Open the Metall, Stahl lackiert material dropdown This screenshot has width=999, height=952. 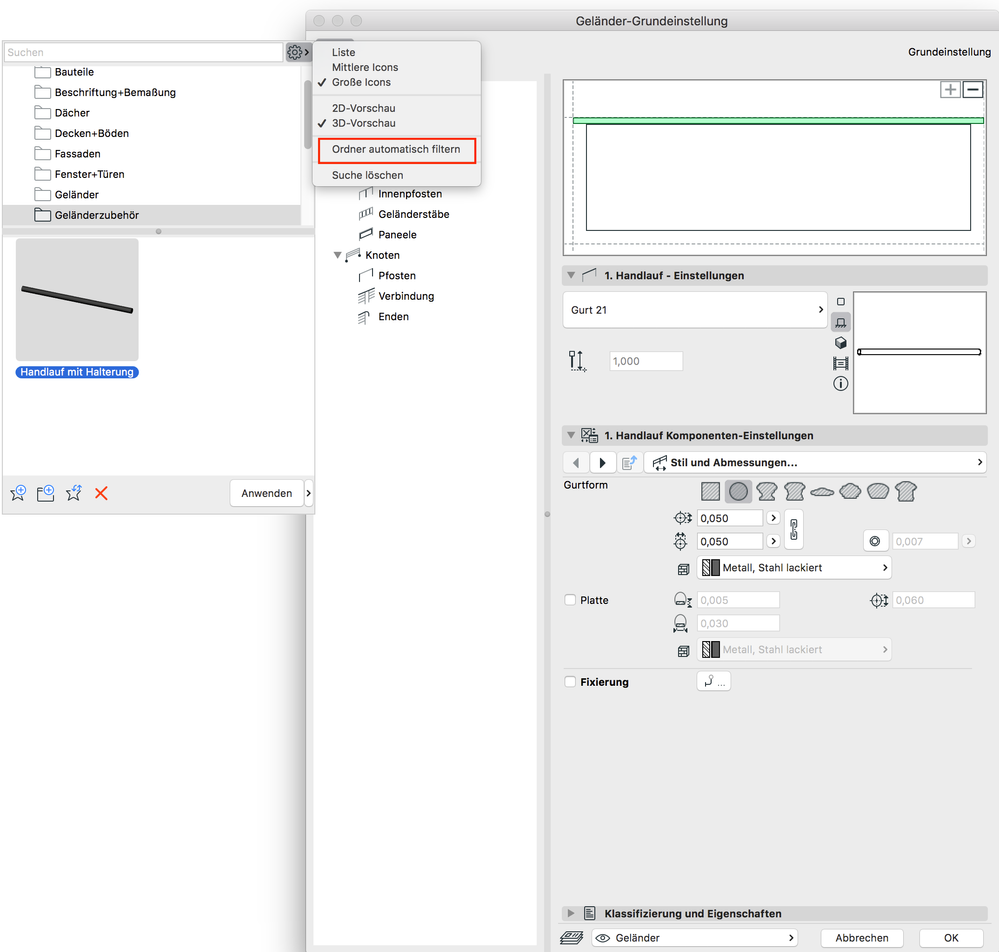pos(794,567)
